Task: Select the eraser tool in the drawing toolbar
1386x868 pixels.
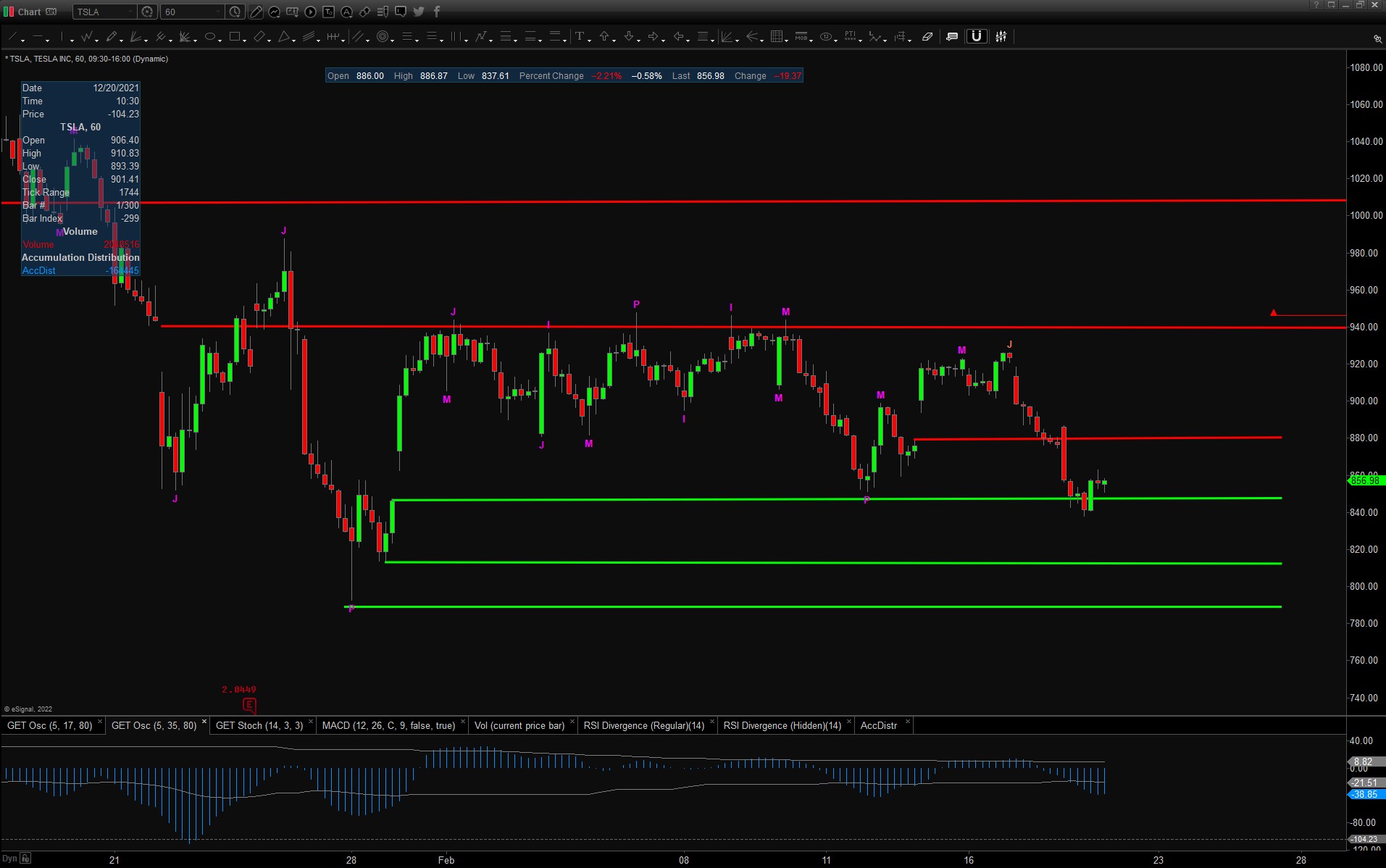Action: [927, 37]
